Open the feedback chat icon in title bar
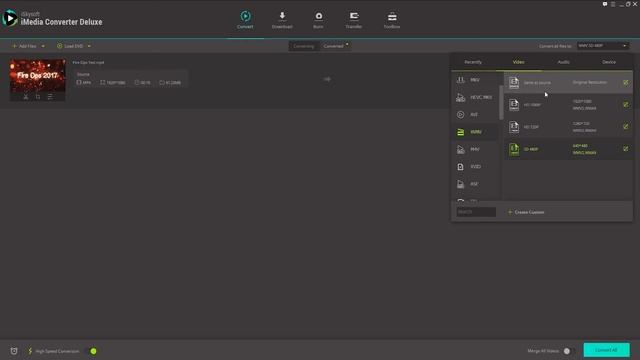 (x=605, y=4)
